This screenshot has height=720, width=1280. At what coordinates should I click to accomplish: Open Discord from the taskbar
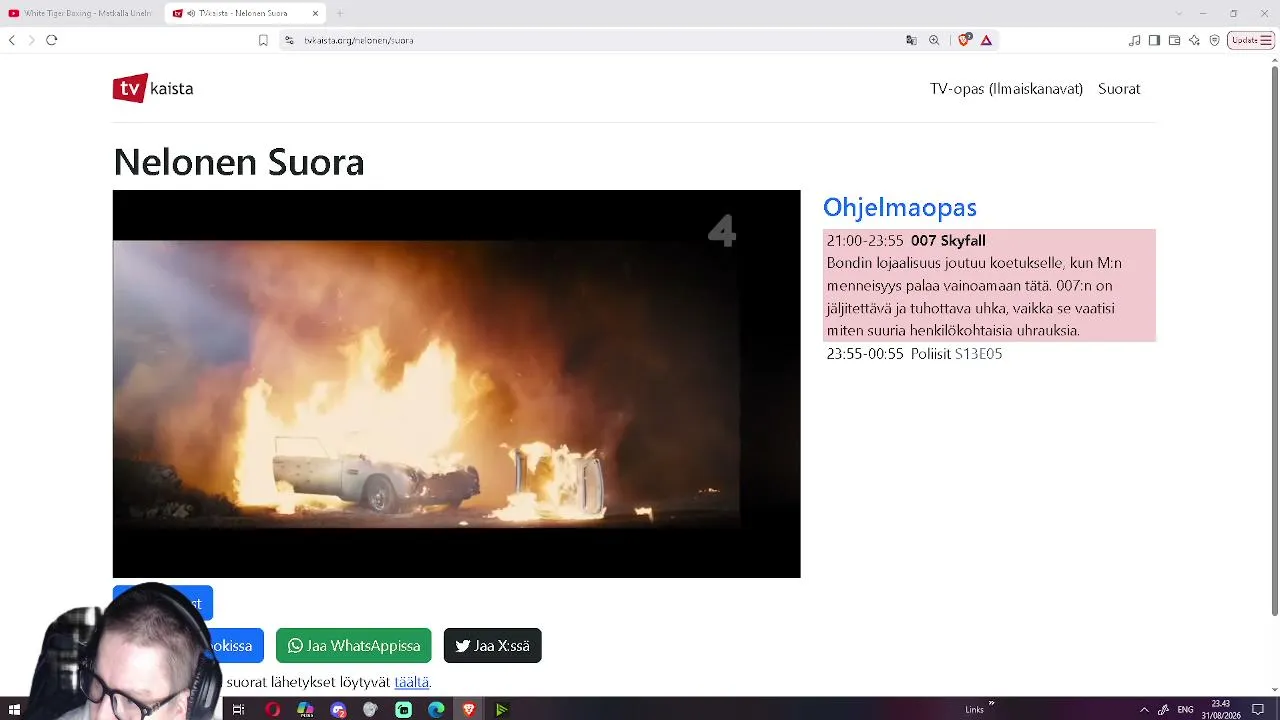[338, 710]
